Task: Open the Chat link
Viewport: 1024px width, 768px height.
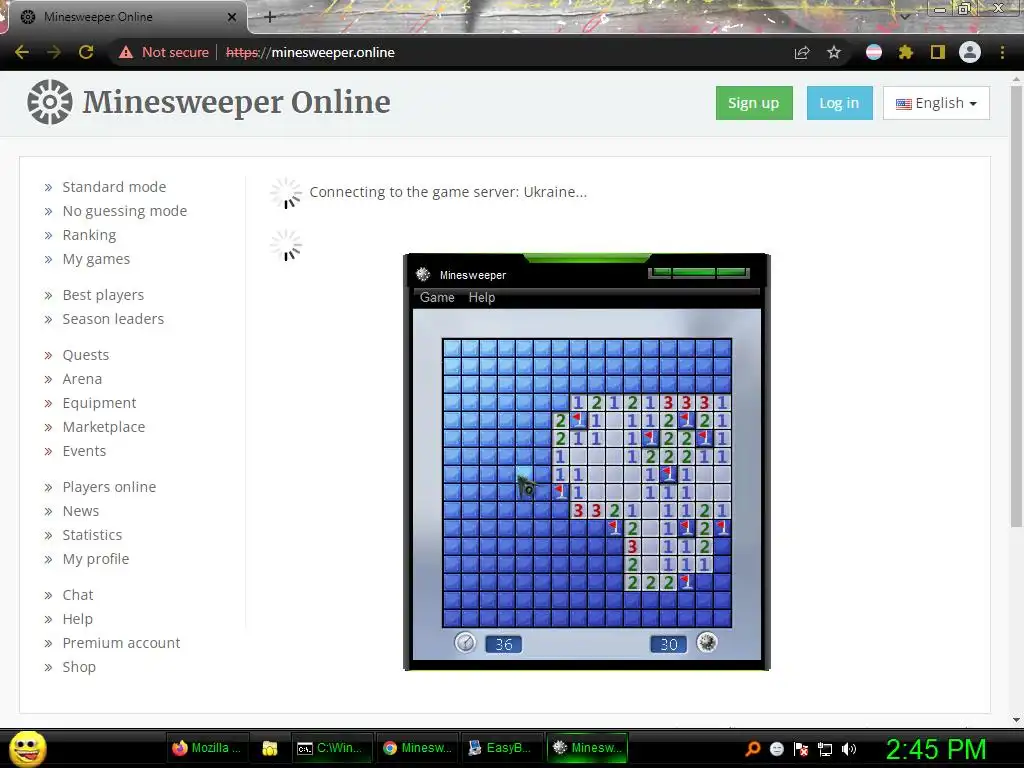Action: (x=78, y=595)
